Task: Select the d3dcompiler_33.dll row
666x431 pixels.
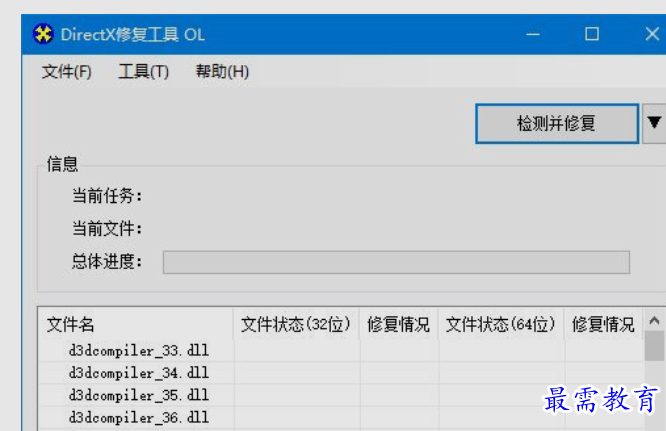Action: coord(341,351)
